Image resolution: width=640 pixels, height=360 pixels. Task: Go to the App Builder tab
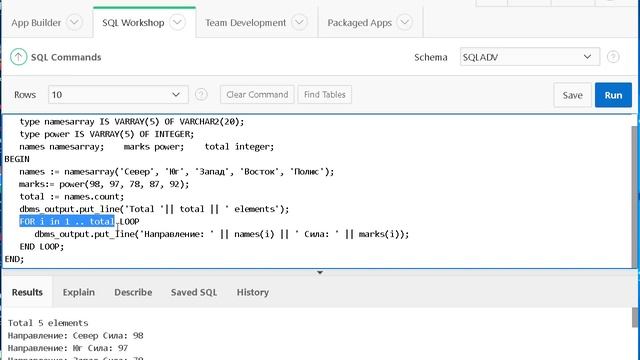click(x=36, y=23)
